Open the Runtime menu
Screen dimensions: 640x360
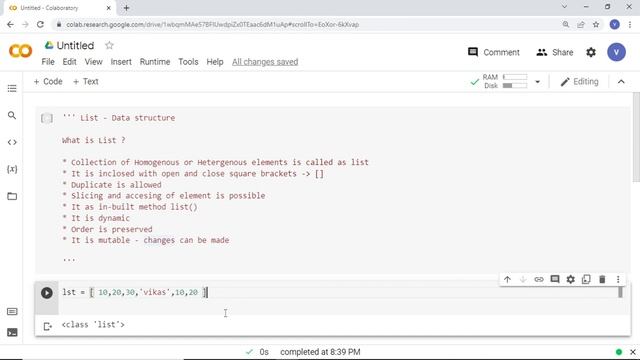(155, 62)
